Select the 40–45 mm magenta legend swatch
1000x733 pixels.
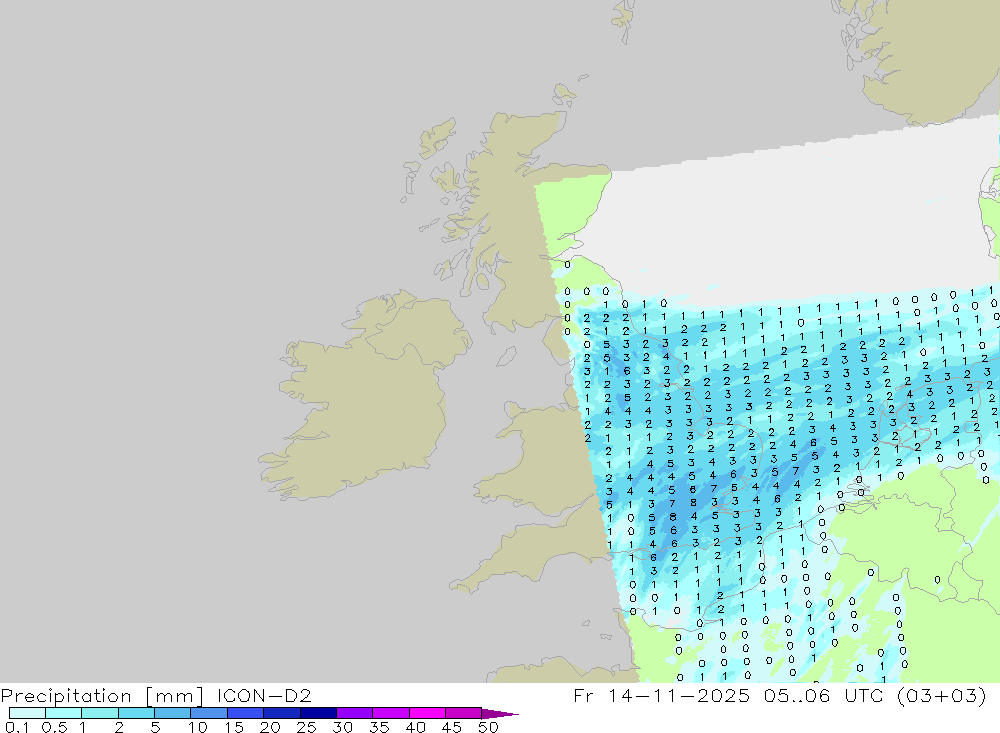pos(427,713)
